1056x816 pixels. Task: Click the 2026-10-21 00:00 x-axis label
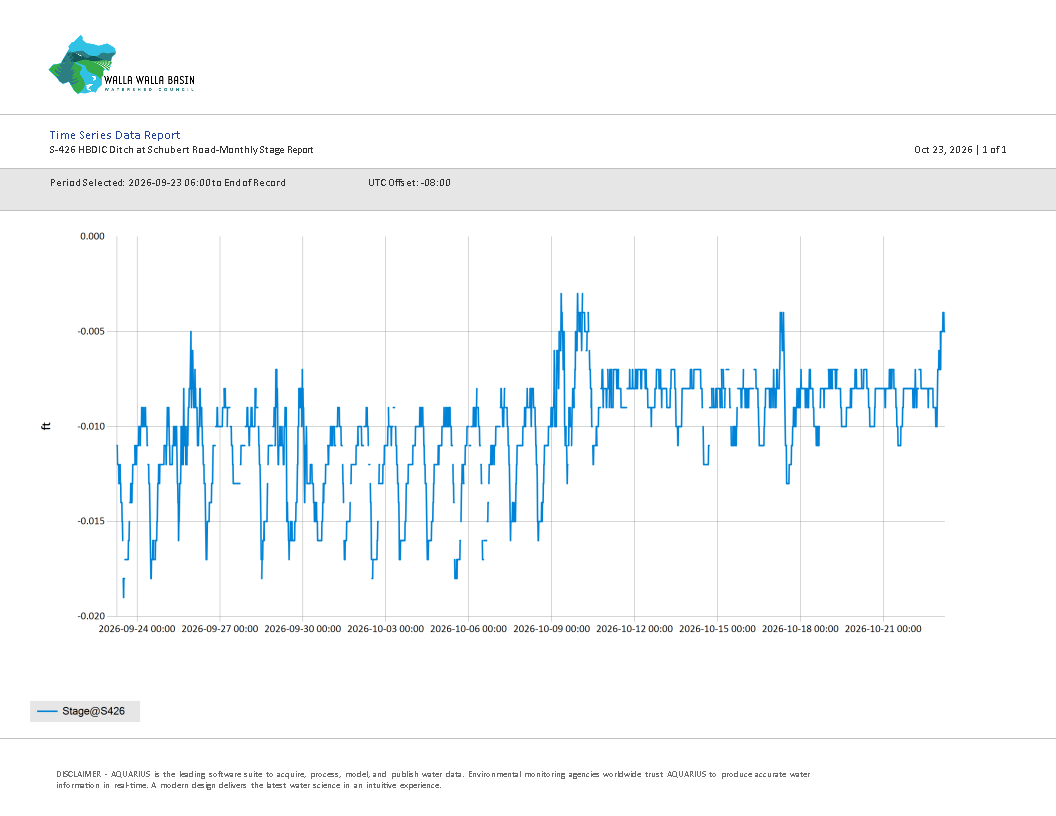[x=883, y=629]
